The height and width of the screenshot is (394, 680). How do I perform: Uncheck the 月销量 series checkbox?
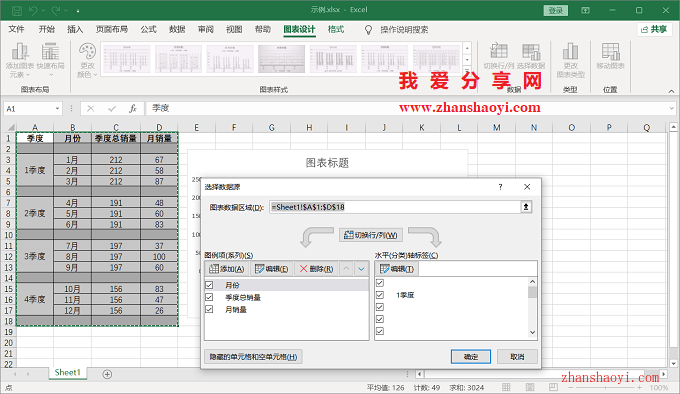tap(209, 309)
